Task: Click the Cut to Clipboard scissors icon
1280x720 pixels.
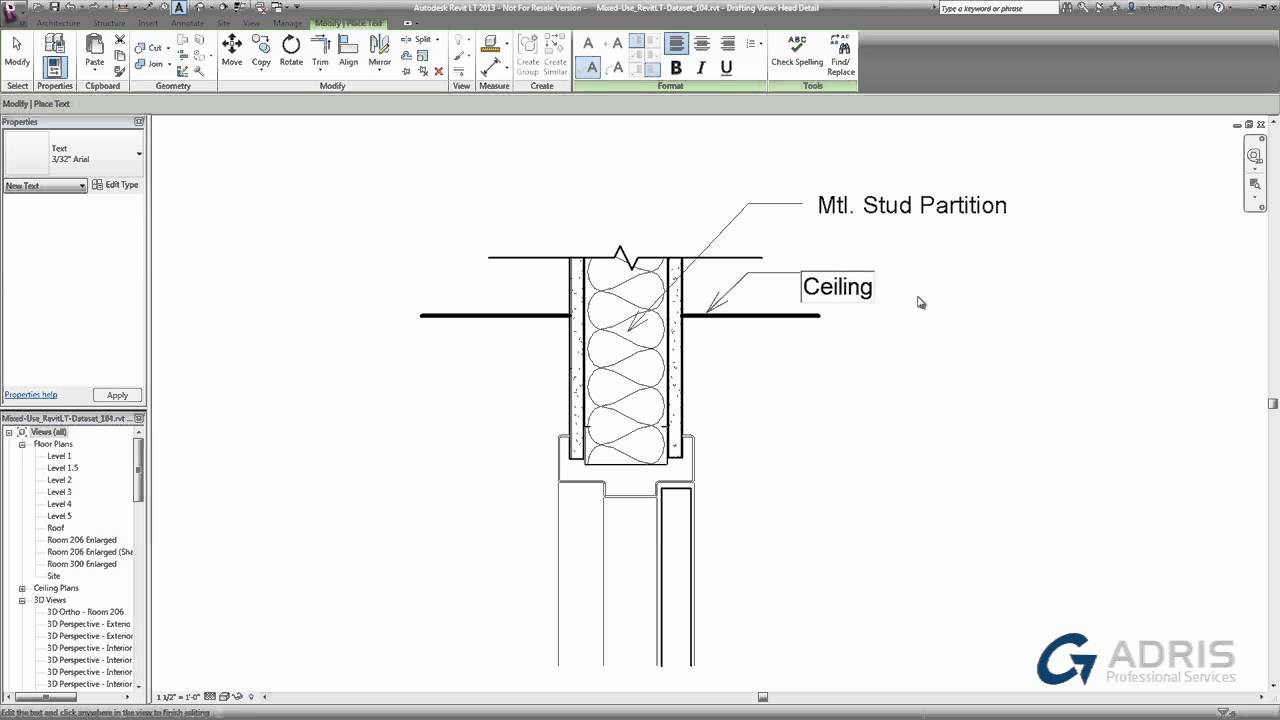Action: 120,40
